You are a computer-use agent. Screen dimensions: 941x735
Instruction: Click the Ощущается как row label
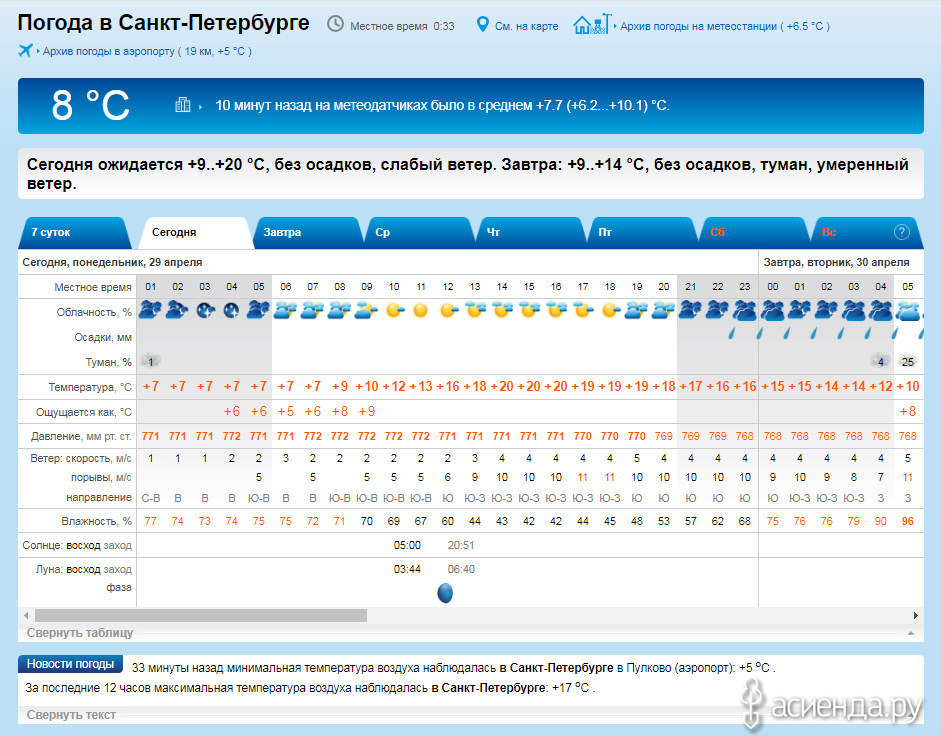[83, 412]
